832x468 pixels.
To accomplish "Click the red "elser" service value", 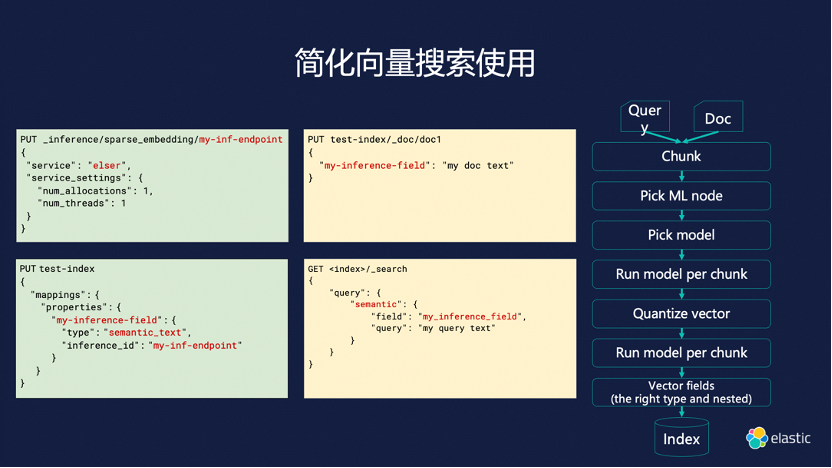I will (x=107, y=166).
